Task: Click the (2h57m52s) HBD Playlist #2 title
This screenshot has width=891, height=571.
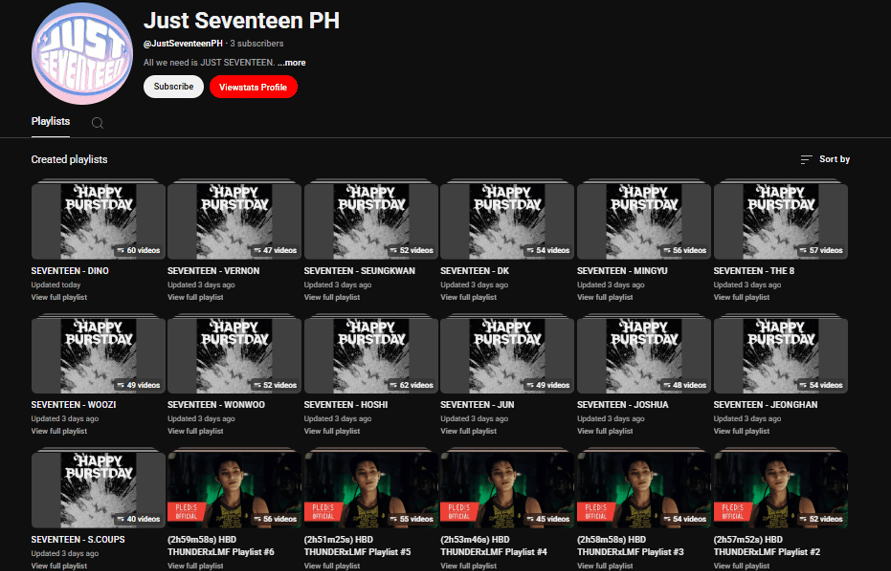Action: 767,546
